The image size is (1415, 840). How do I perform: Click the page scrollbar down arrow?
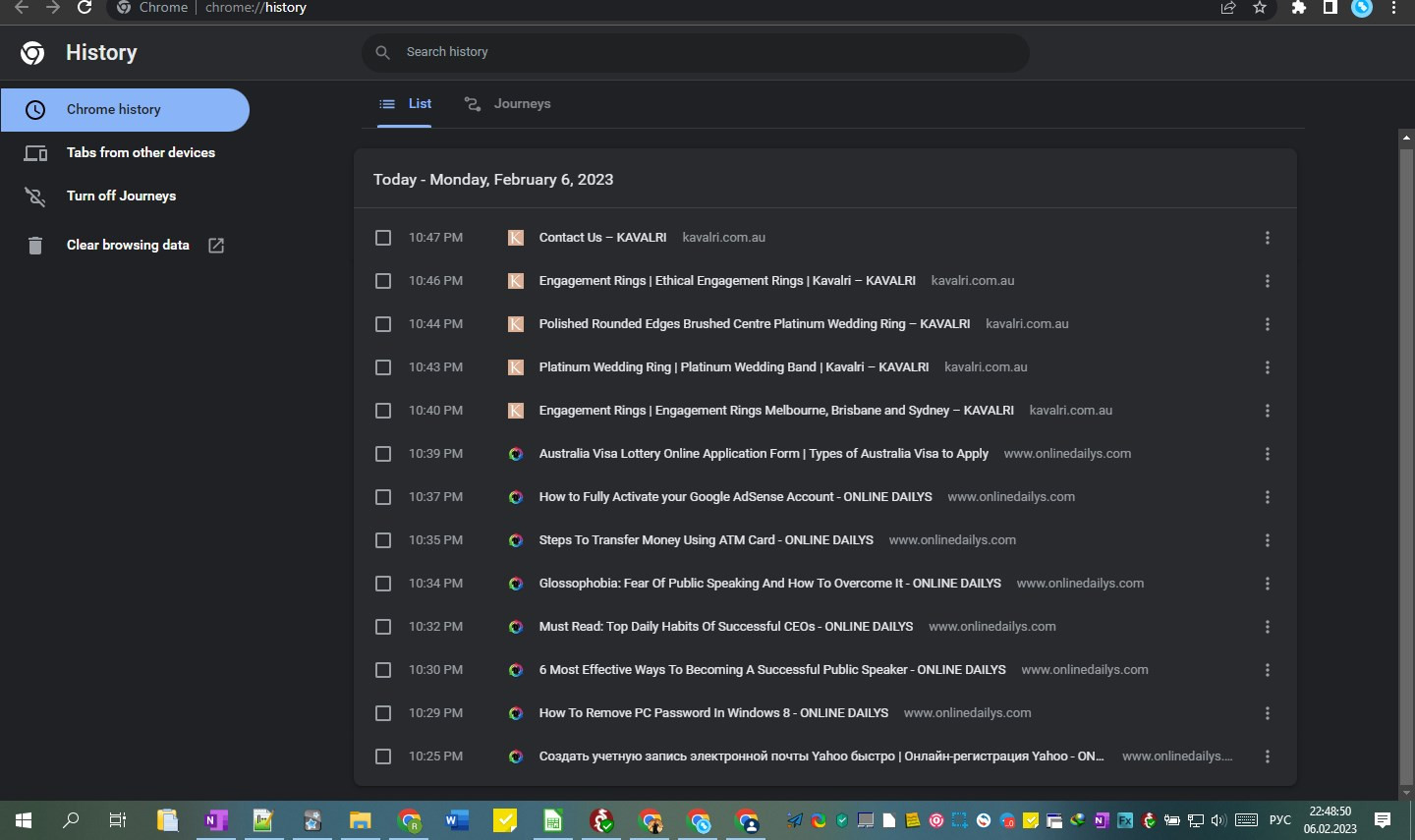pyautogui.click(x=1406, y=793)
